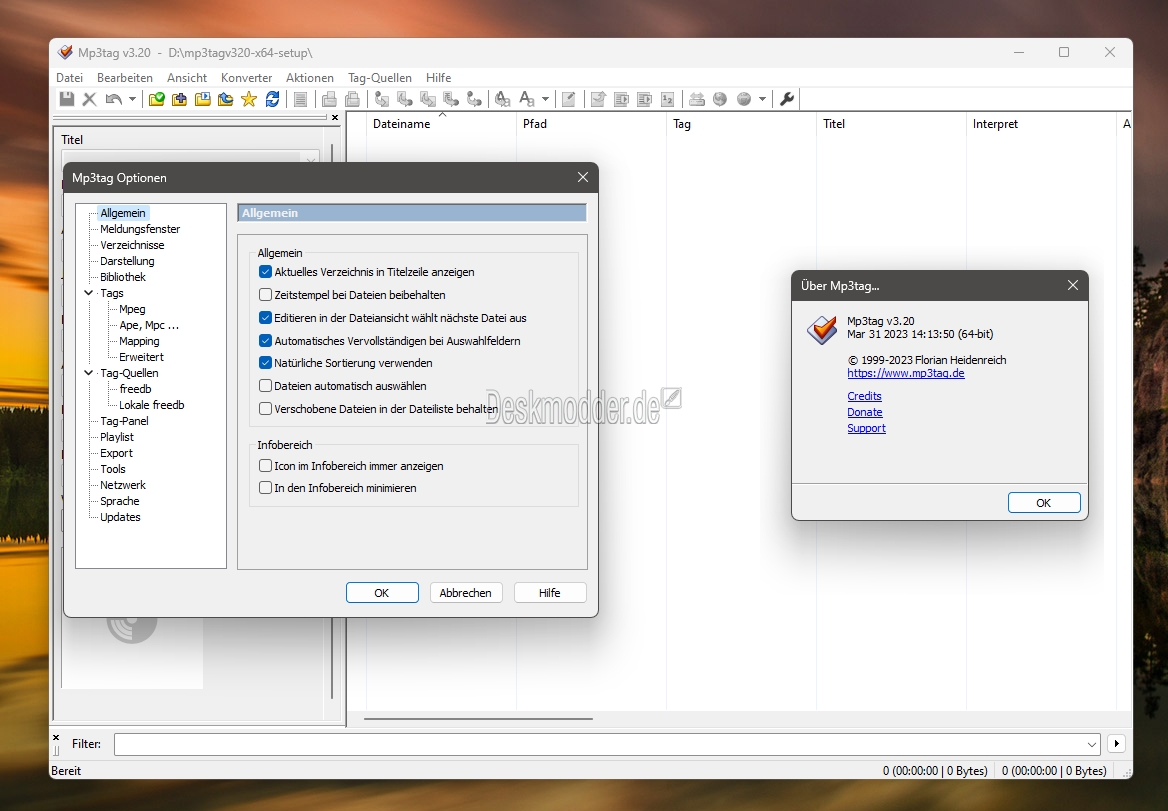This screenshot has width=1168, height=811.
Task: Enable Icon im Infobereich immer anzeigen
Action: click(265, 465)
